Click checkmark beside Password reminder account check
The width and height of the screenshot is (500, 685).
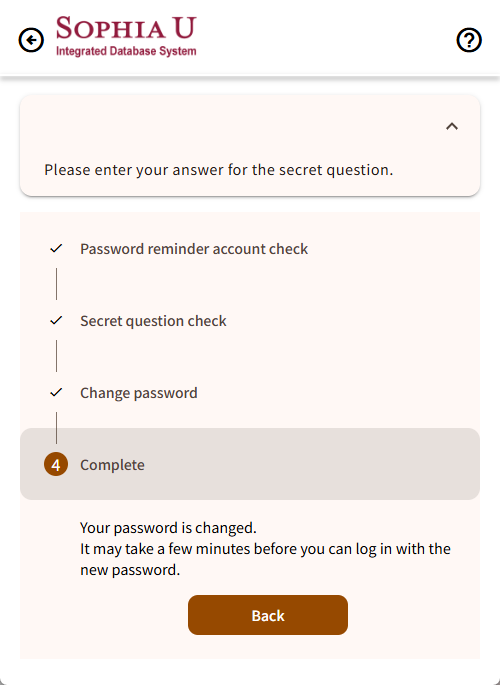tap(56, 249)
